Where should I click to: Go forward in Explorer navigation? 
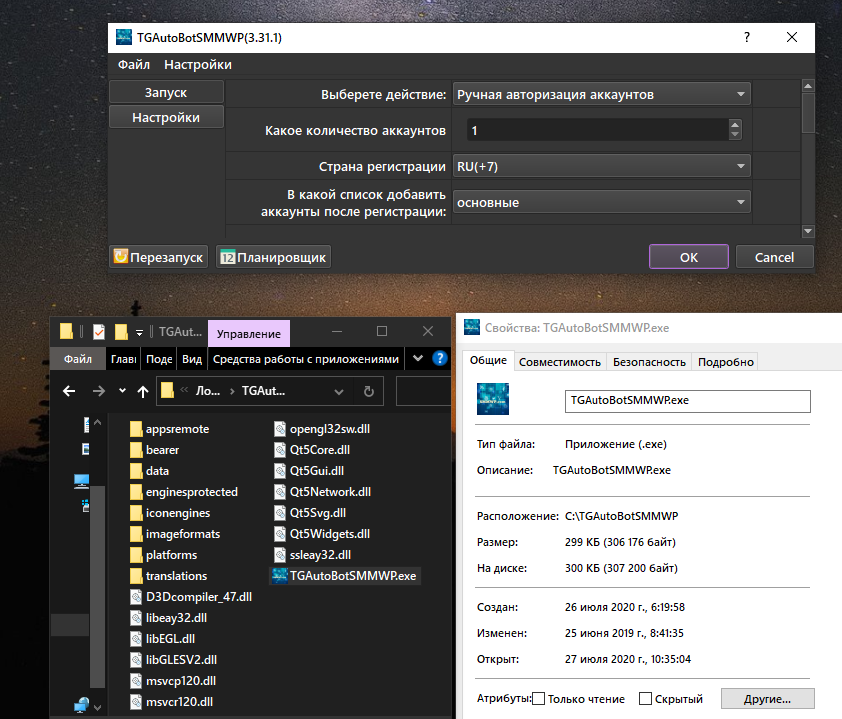click(x=99, y=391)
